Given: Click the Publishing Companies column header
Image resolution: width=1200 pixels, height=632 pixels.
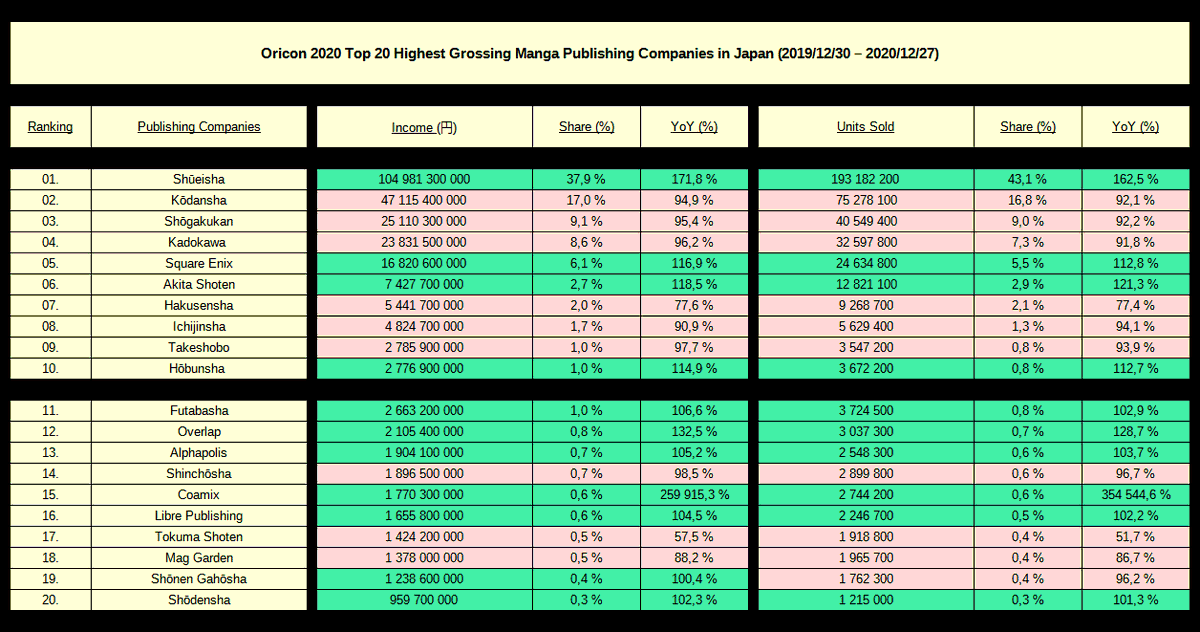Looking at the screenshot, I should coord(199,127).
